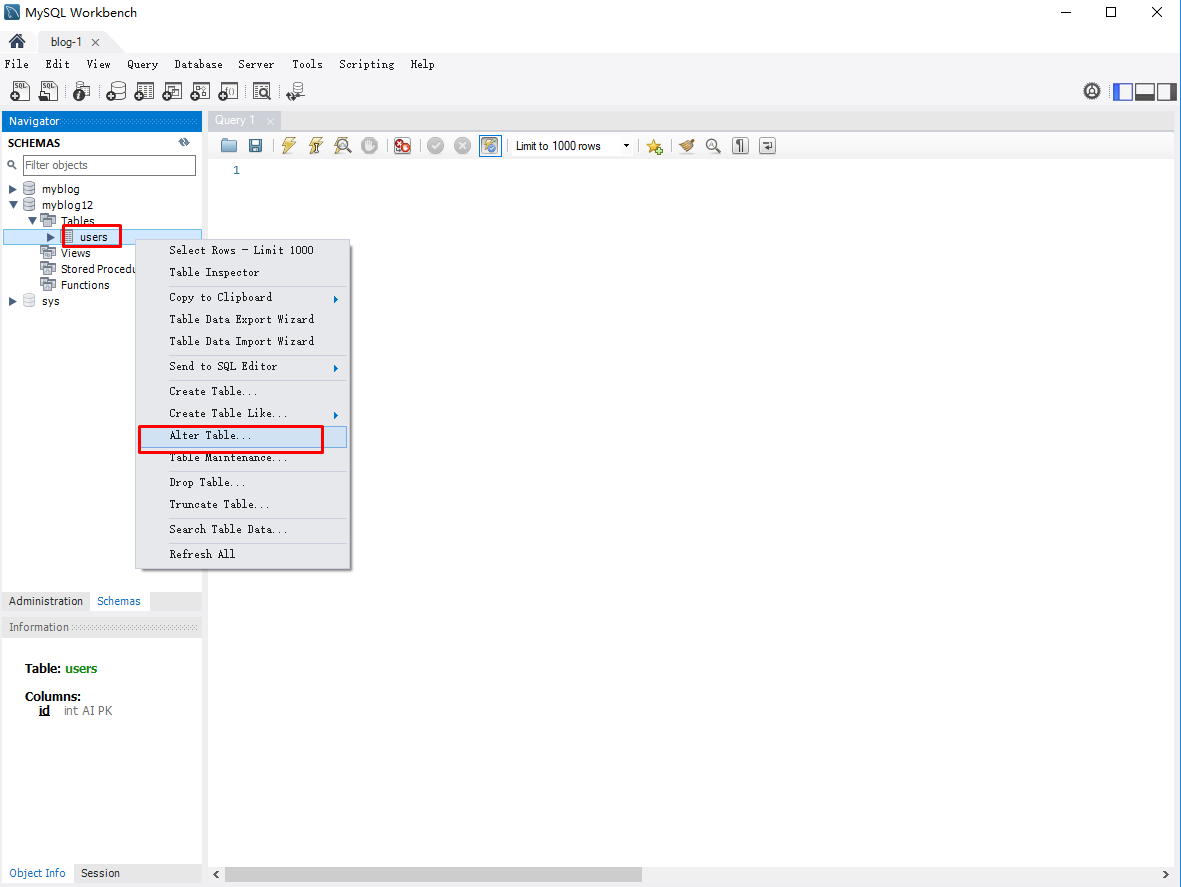
Task: Select the Object Info tab
Action: pyautogui.click(x=38, y=873)
